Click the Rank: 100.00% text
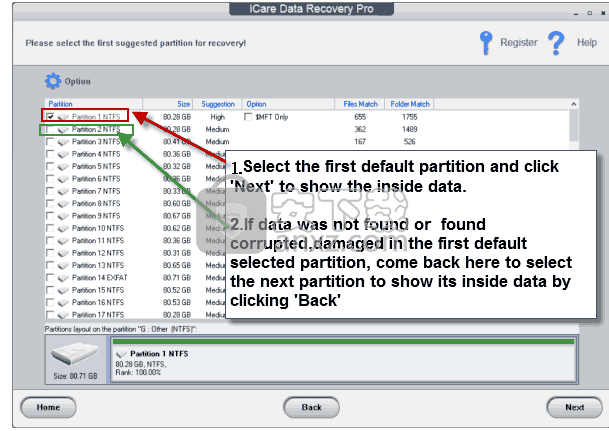609x431 pixels. tap(138, 372)
